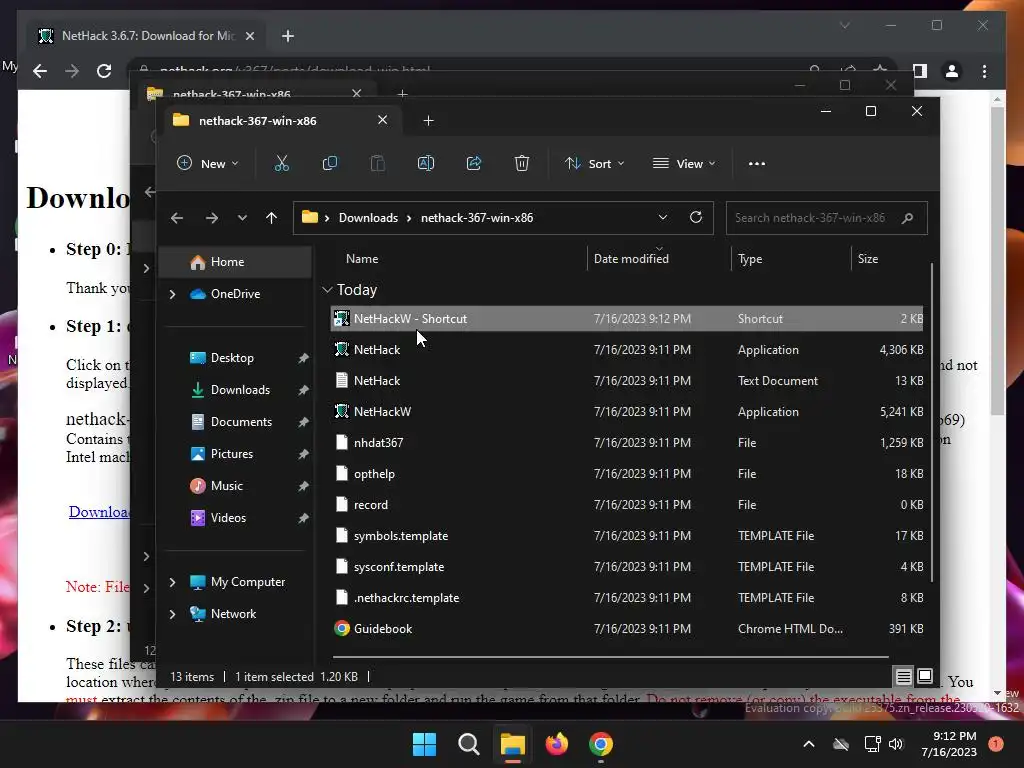Open Windows Start menu
Screen dimensions: 1024x768
point(424,744)
